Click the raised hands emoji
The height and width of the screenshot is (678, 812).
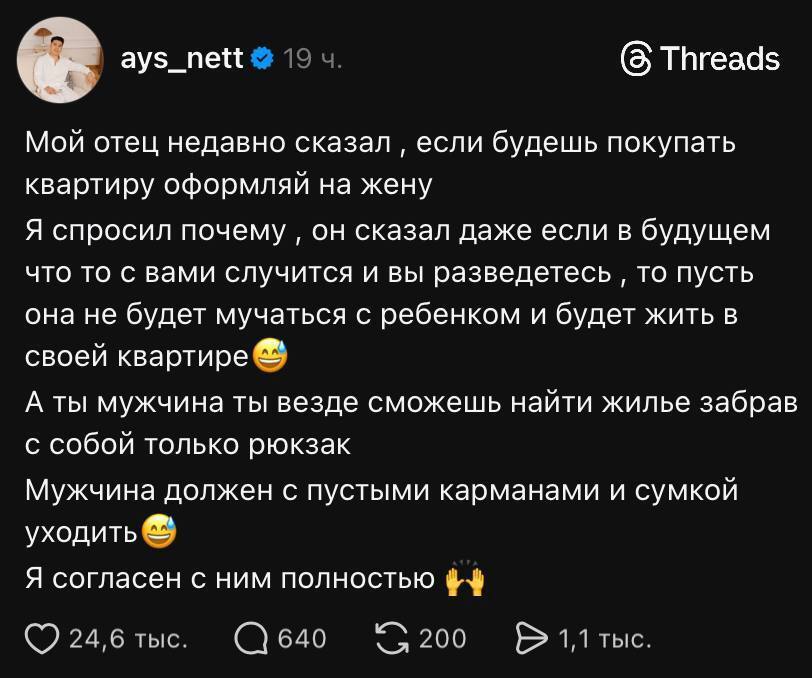[x=465, y=578]
